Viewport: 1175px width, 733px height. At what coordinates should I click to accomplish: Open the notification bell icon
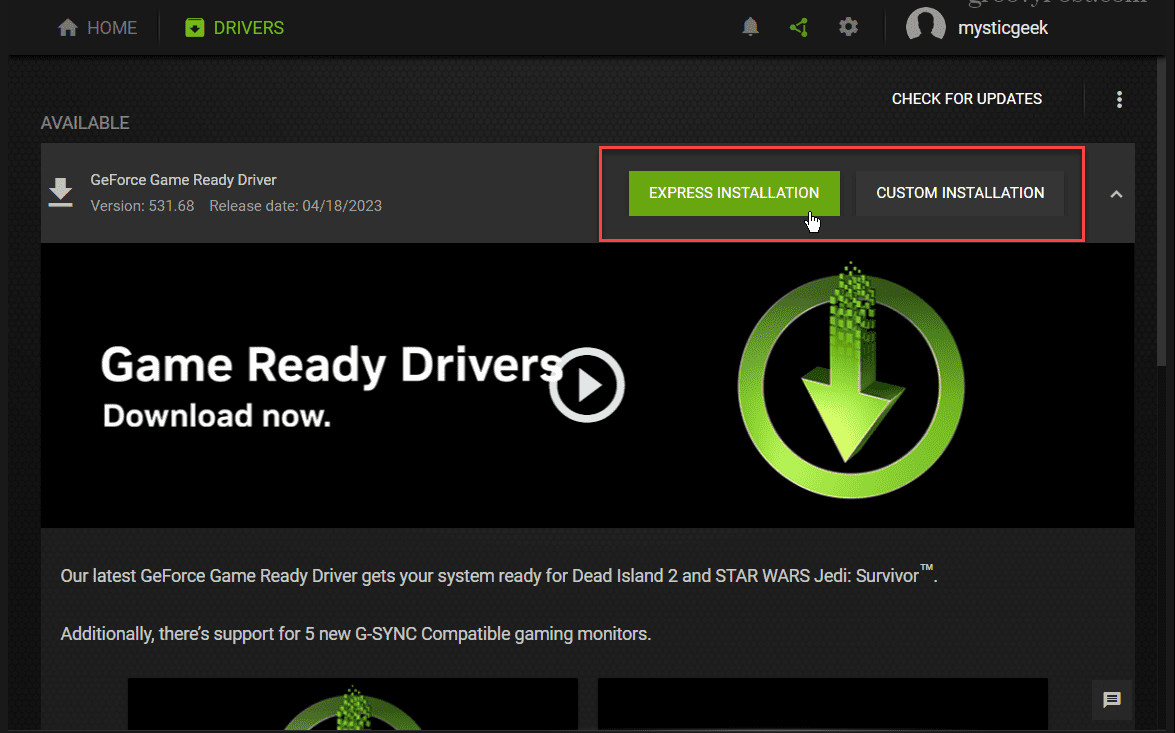[750, 27]
